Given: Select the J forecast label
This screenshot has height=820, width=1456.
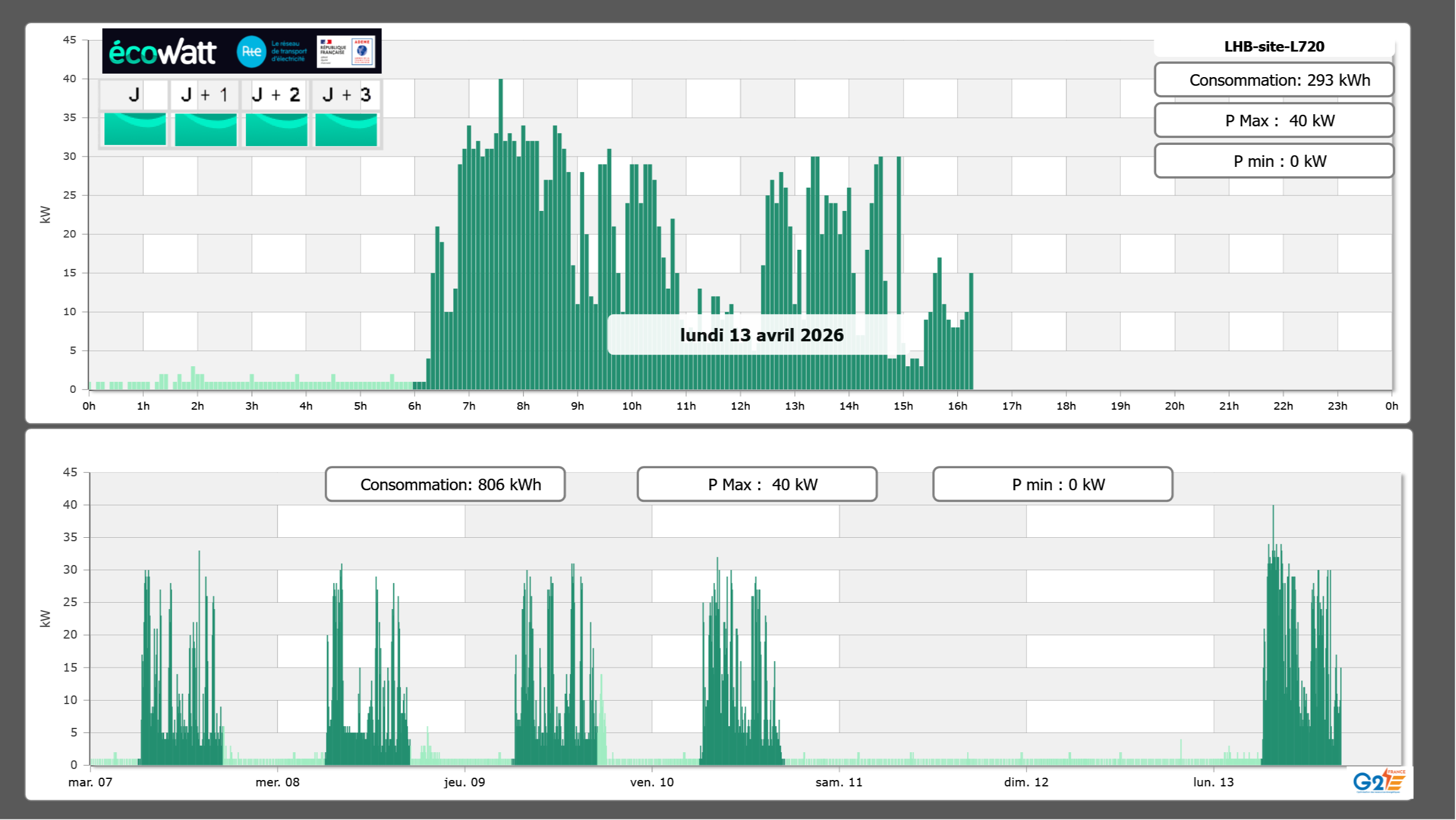Looking at the screenshot, I should (x=135, y=94).
